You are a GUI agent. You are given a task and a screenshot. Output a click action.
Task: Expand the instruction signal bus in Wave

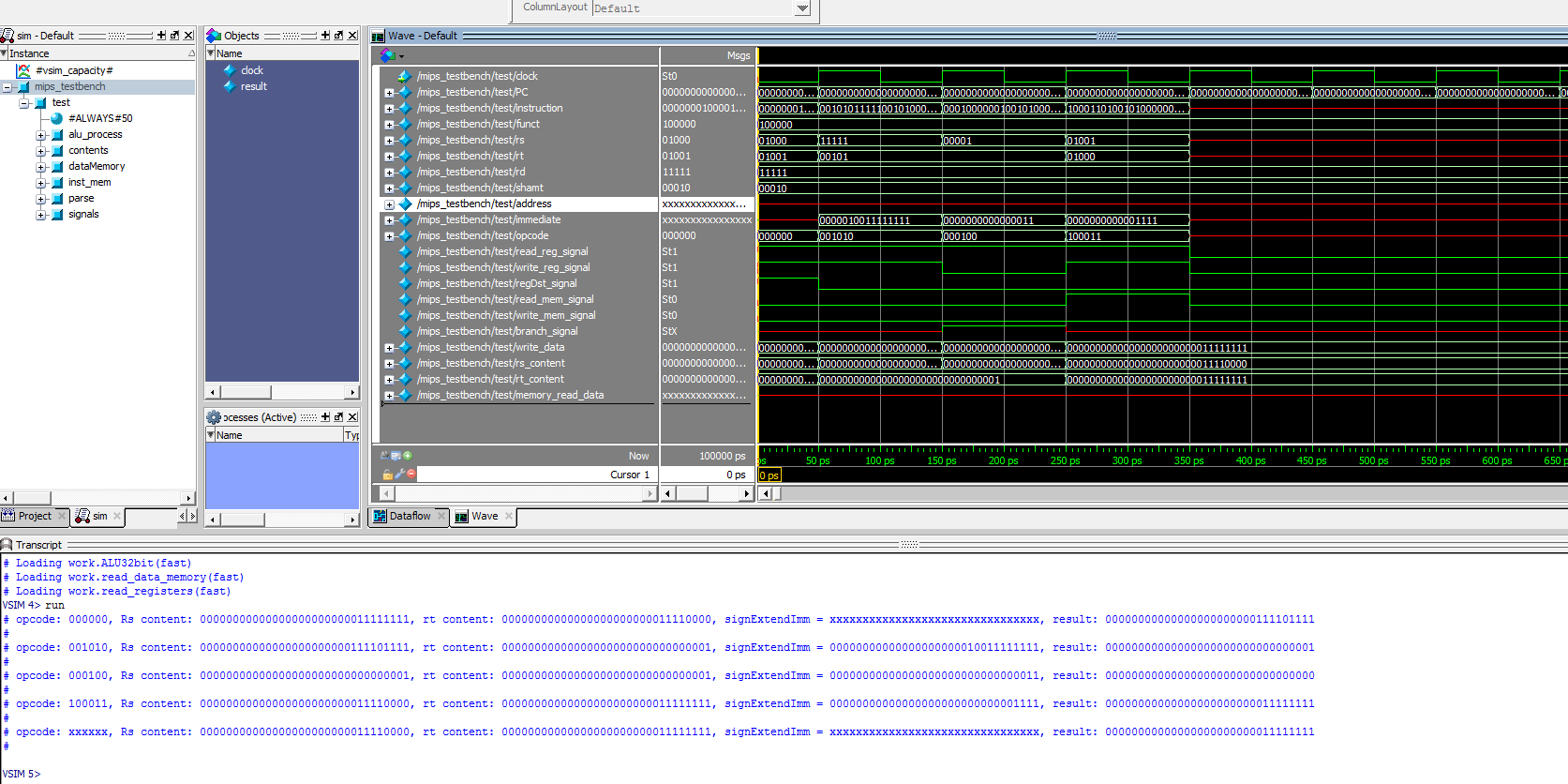[389, 109]
